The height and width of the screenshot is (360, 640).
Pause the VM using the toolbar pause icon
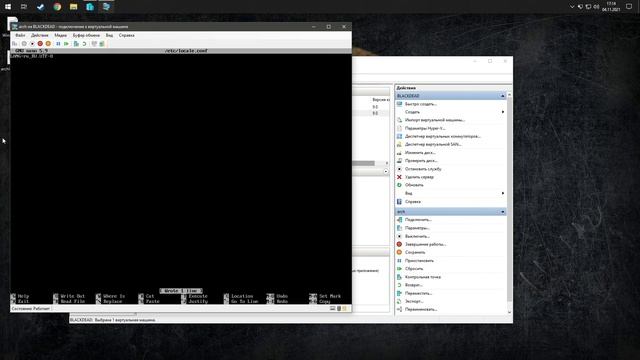click(58, 44)
